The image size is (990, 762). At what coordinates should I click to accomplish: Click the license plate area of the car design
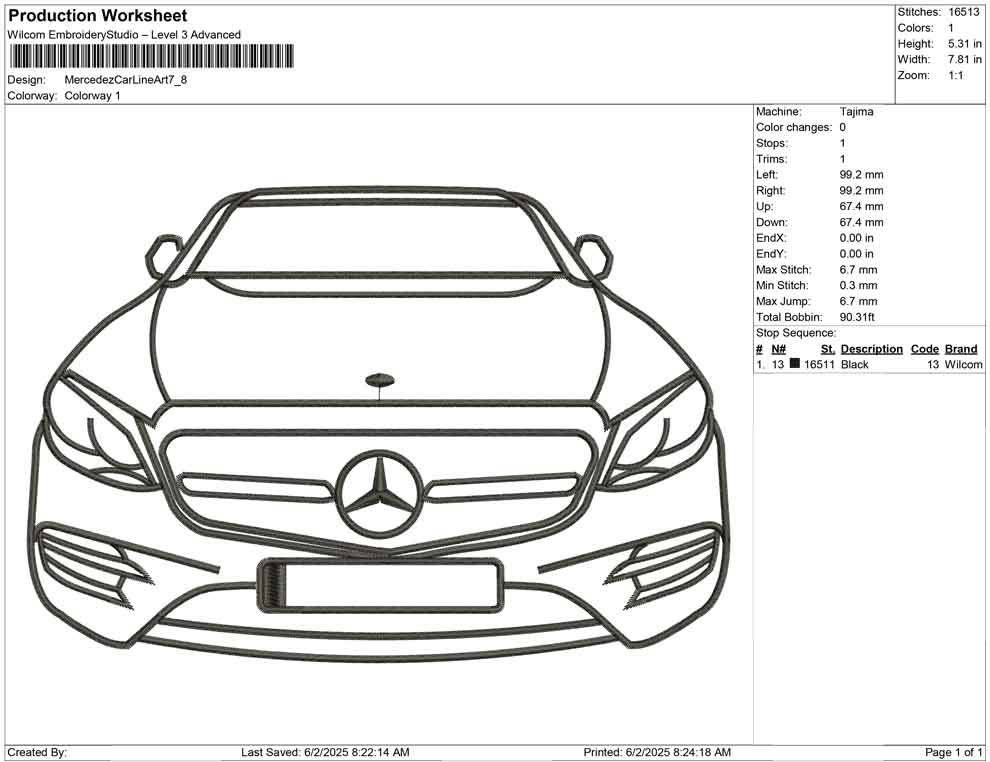point(380,586)
